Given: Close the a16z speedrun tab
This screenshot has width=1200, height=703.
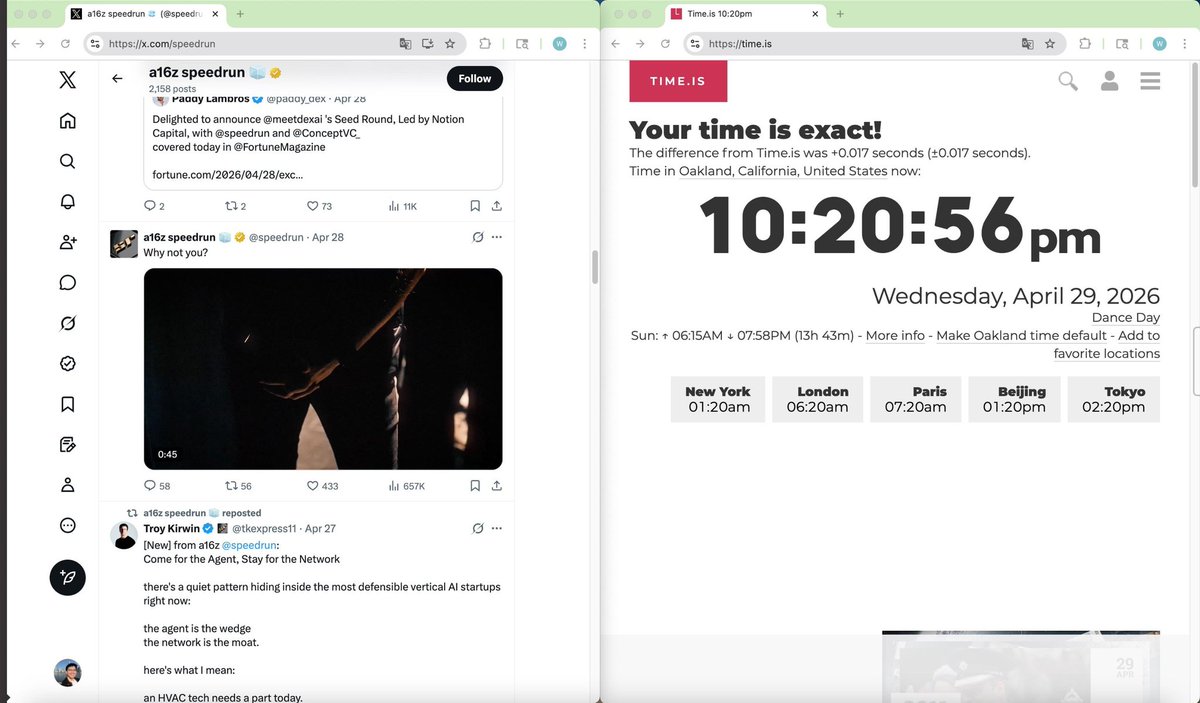Looking at the screenshot, I should (213, 14).
